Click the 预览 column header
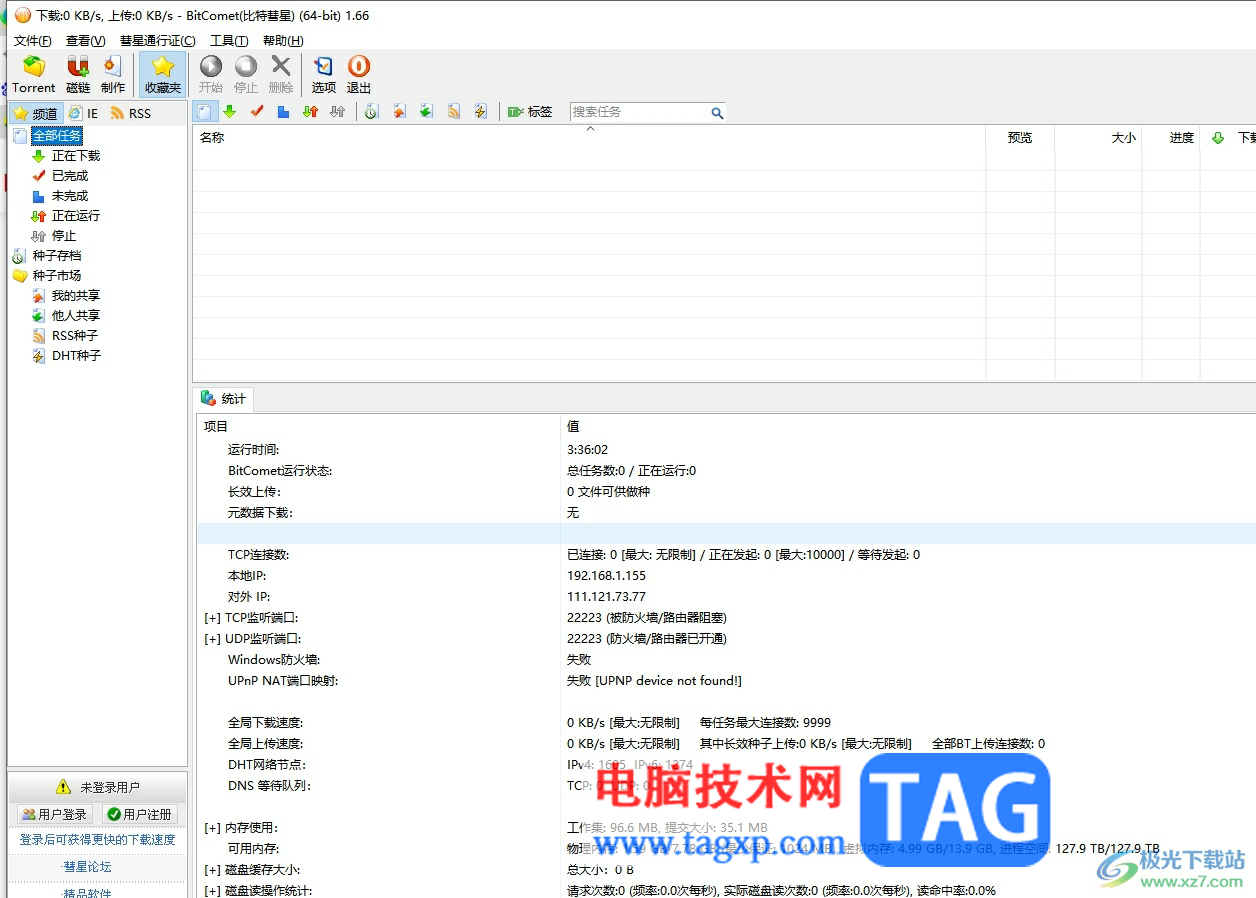The image size is (1256, 898). 1020,138
